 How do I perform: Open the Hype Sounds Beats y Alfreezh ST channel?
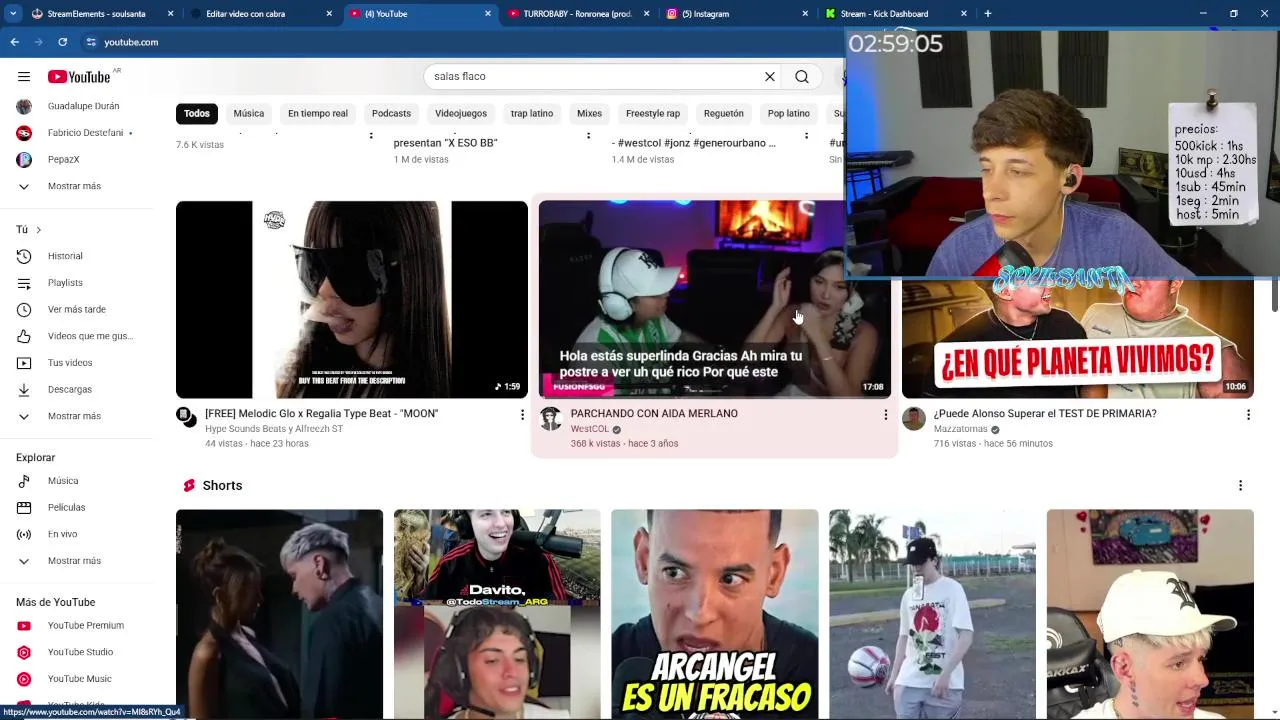pyautogui.click(x=274, y=429)
